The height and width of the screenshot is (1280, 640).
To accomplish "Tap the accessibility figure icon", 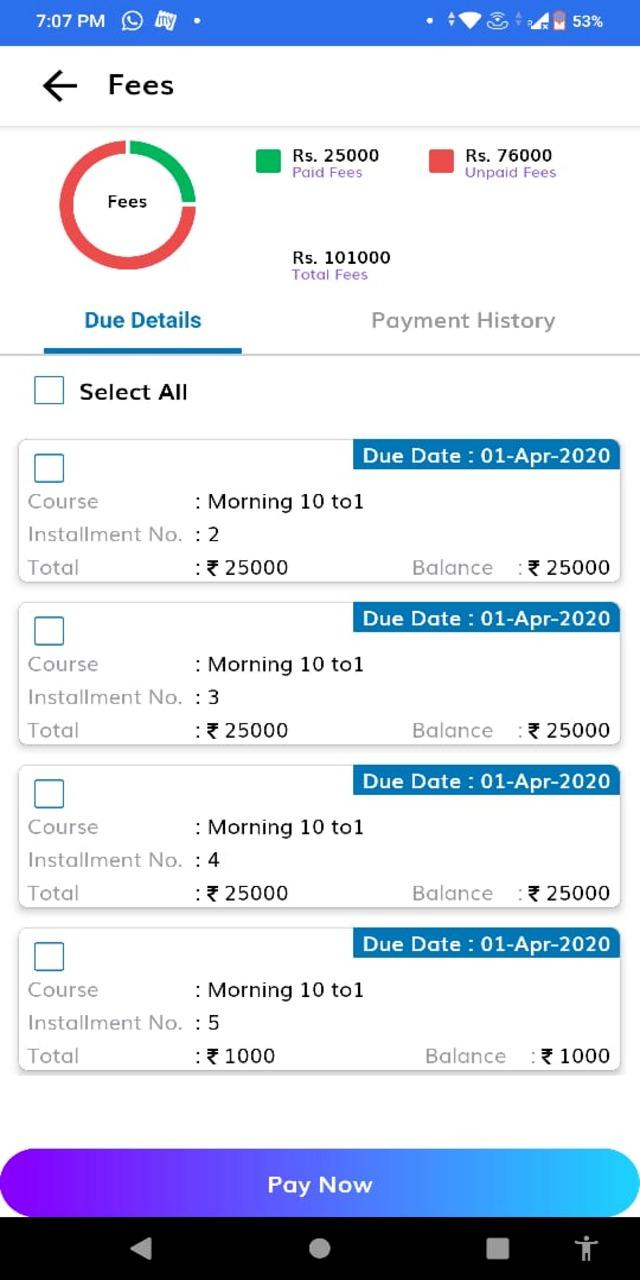I will 587,1248.
